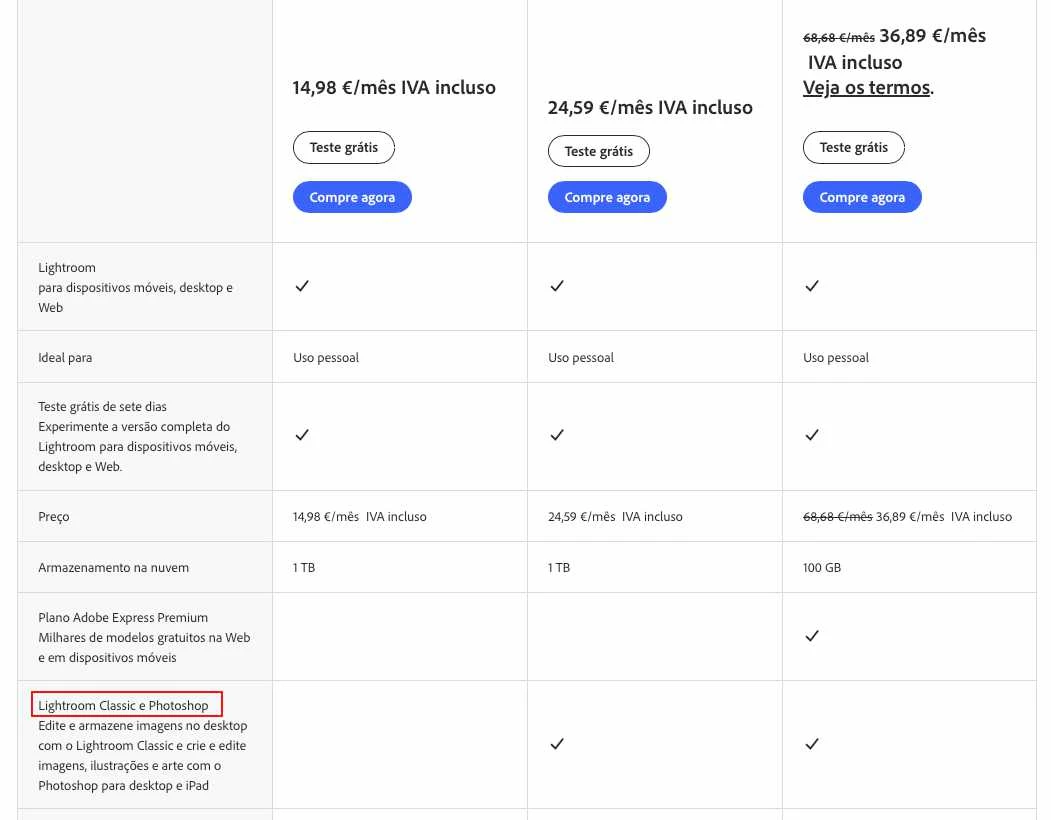Open the Veja os termos link
Image resolution: width=1051 pixels, height=820 pixels.
click(x=867, y=88)
